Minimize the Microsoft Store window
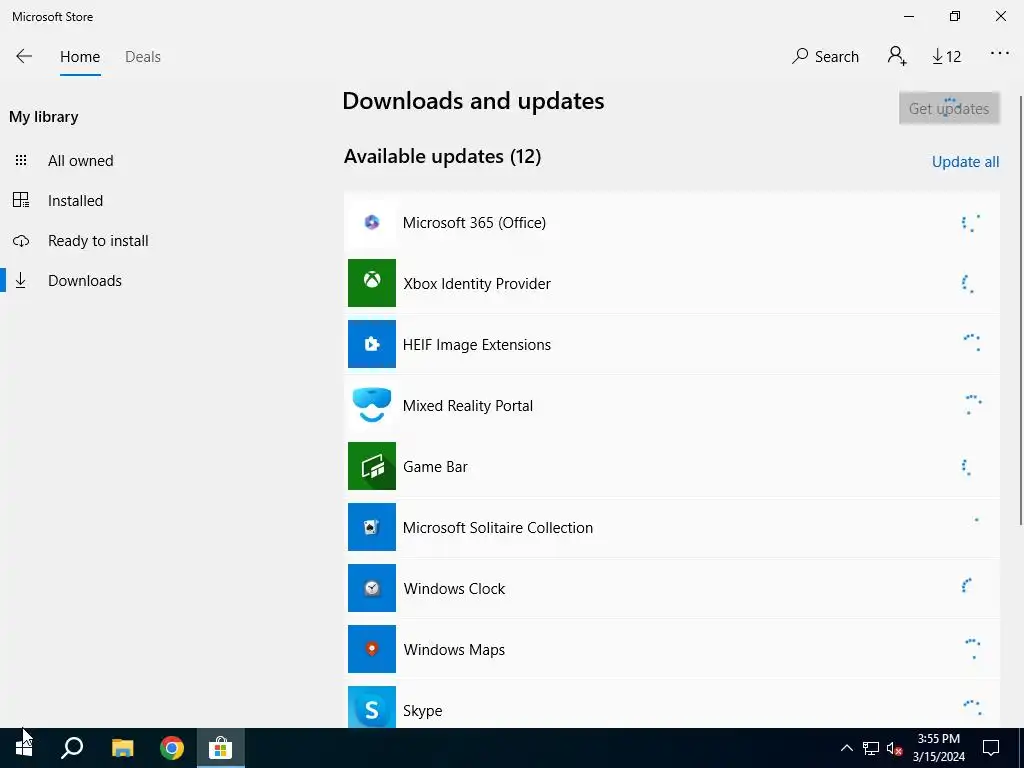1024x768 pixels. pyautogui.click(x=909, y=16)
